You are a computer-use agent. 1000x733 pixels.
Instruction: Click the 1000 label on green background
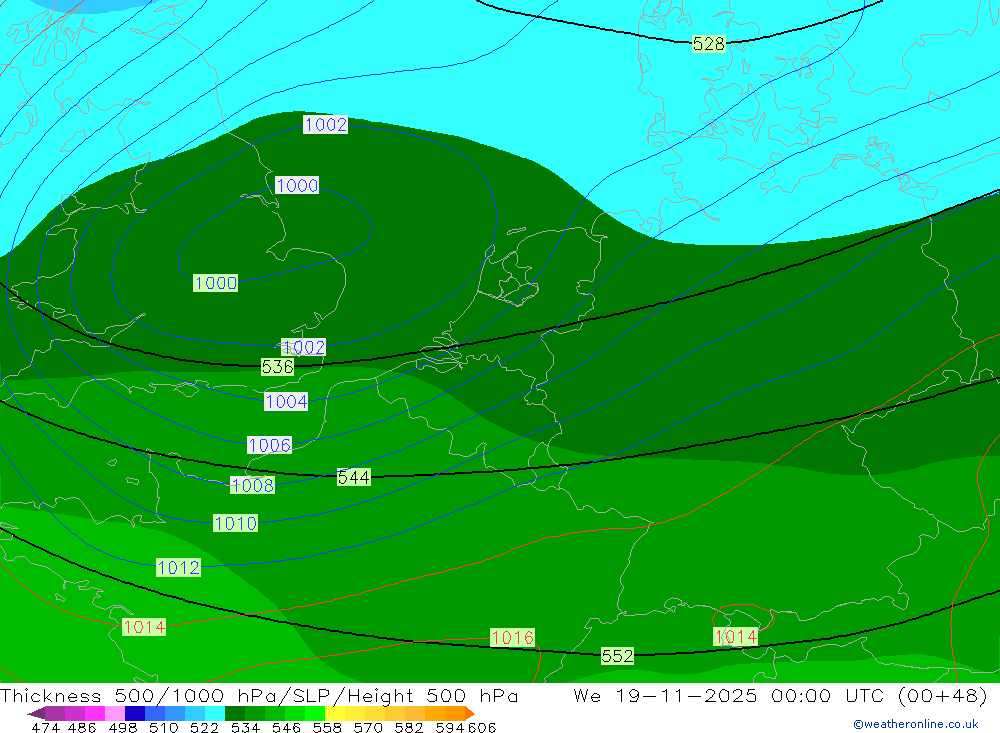tap(216, 283)
